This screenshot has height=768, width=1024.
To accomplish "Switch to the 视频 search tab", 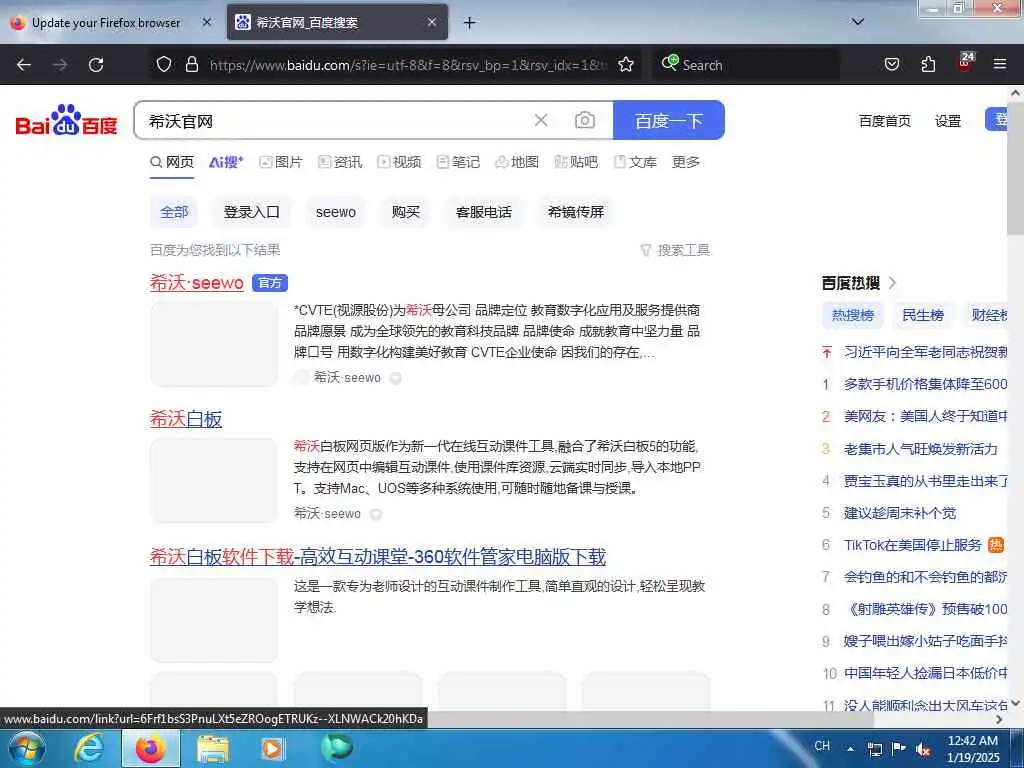I will (x=400, y=162).
